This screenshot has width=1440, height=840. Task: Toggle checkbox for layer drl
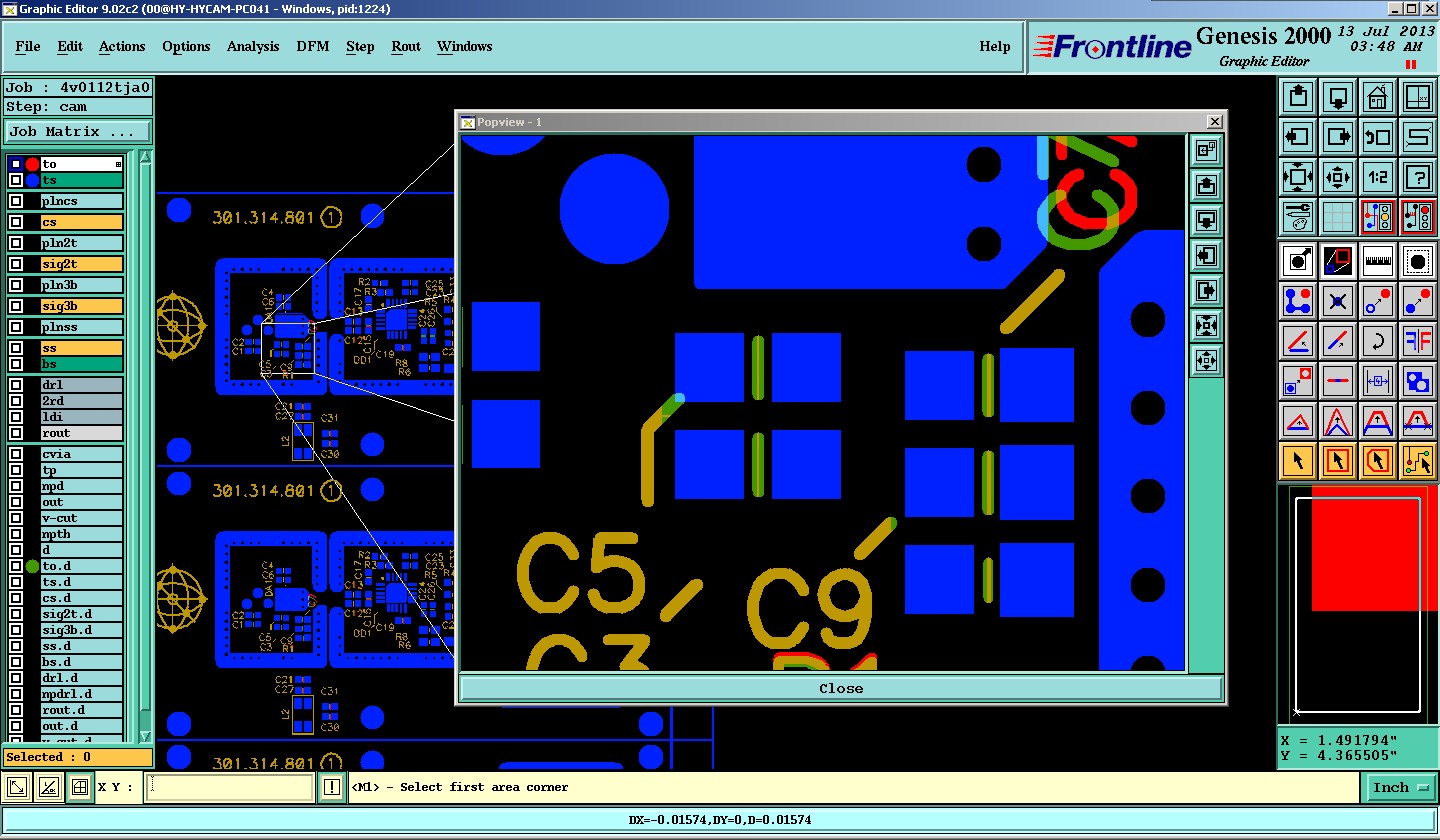point(16,385)
